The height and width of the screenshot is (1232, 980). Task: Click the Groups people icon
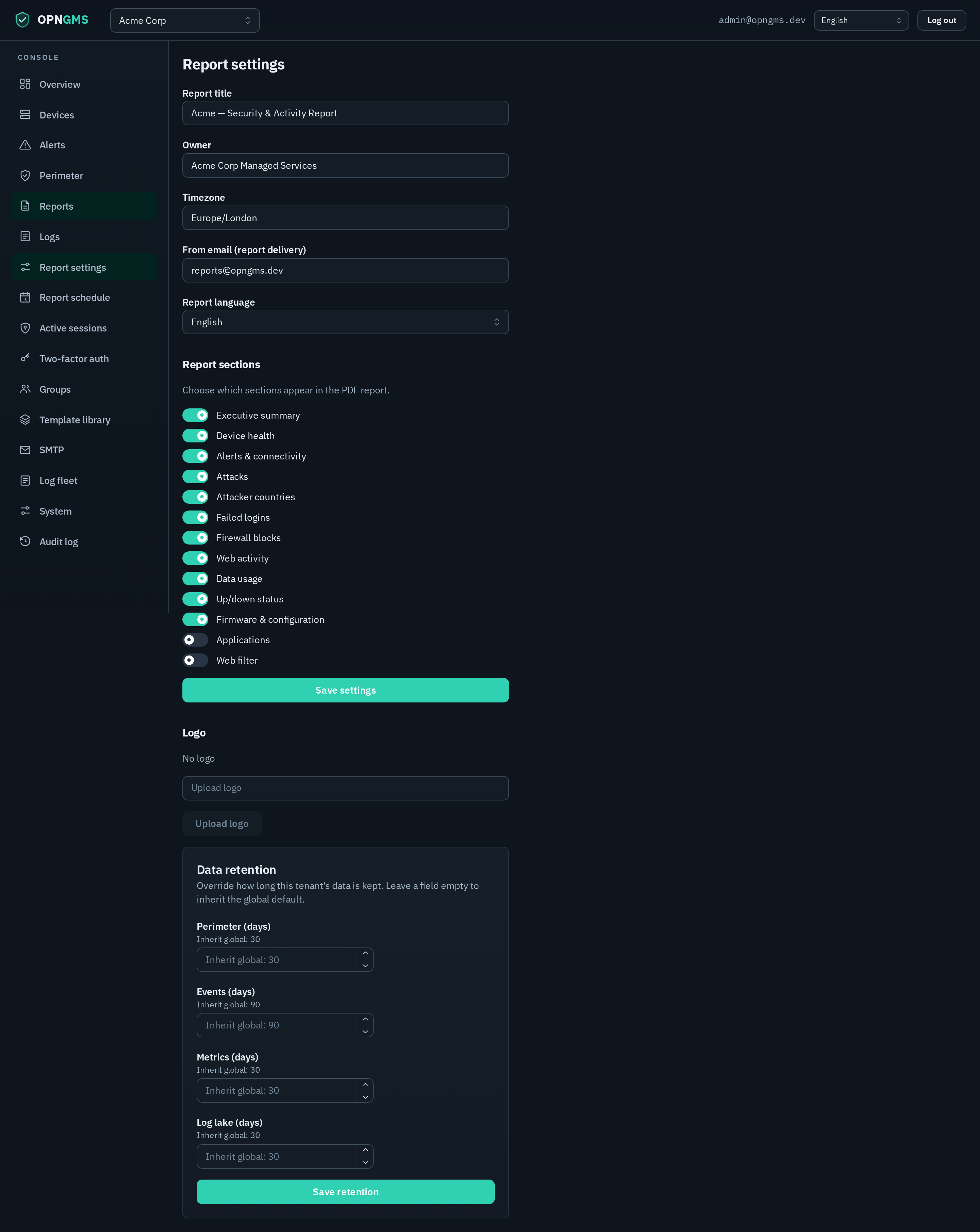pos(25,389)
